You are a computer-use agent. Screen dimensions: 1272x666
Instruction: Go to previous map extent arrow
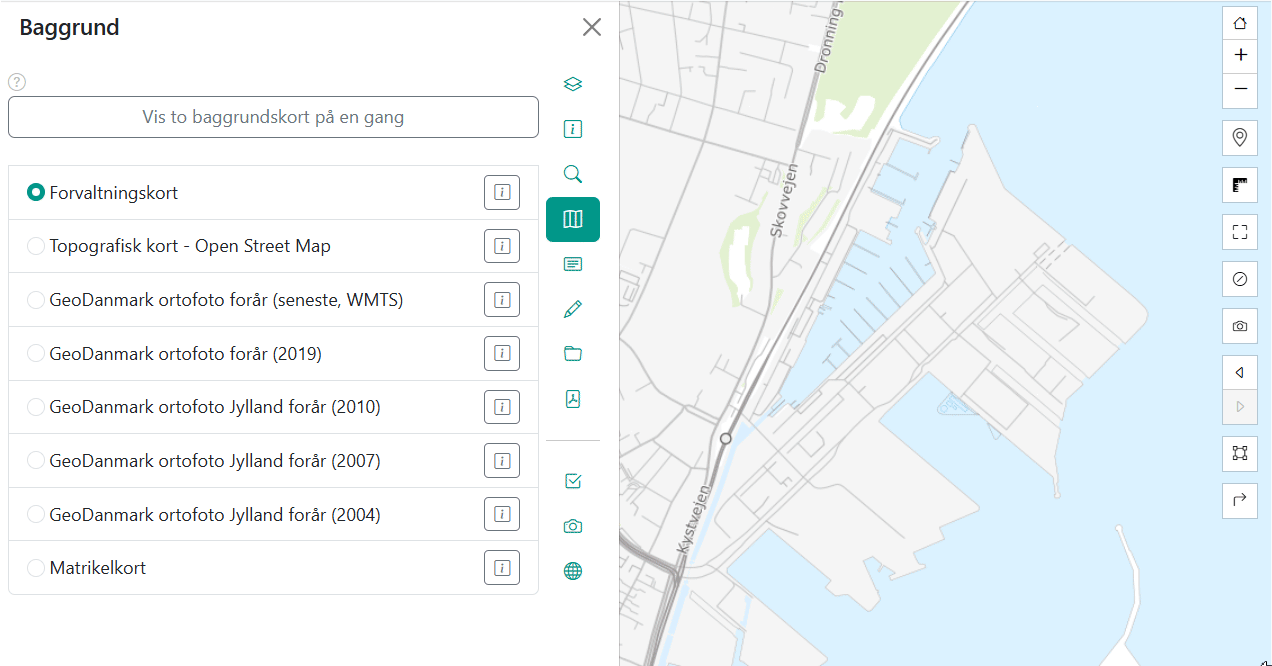pyautogui.click(x=1240, y=373)
